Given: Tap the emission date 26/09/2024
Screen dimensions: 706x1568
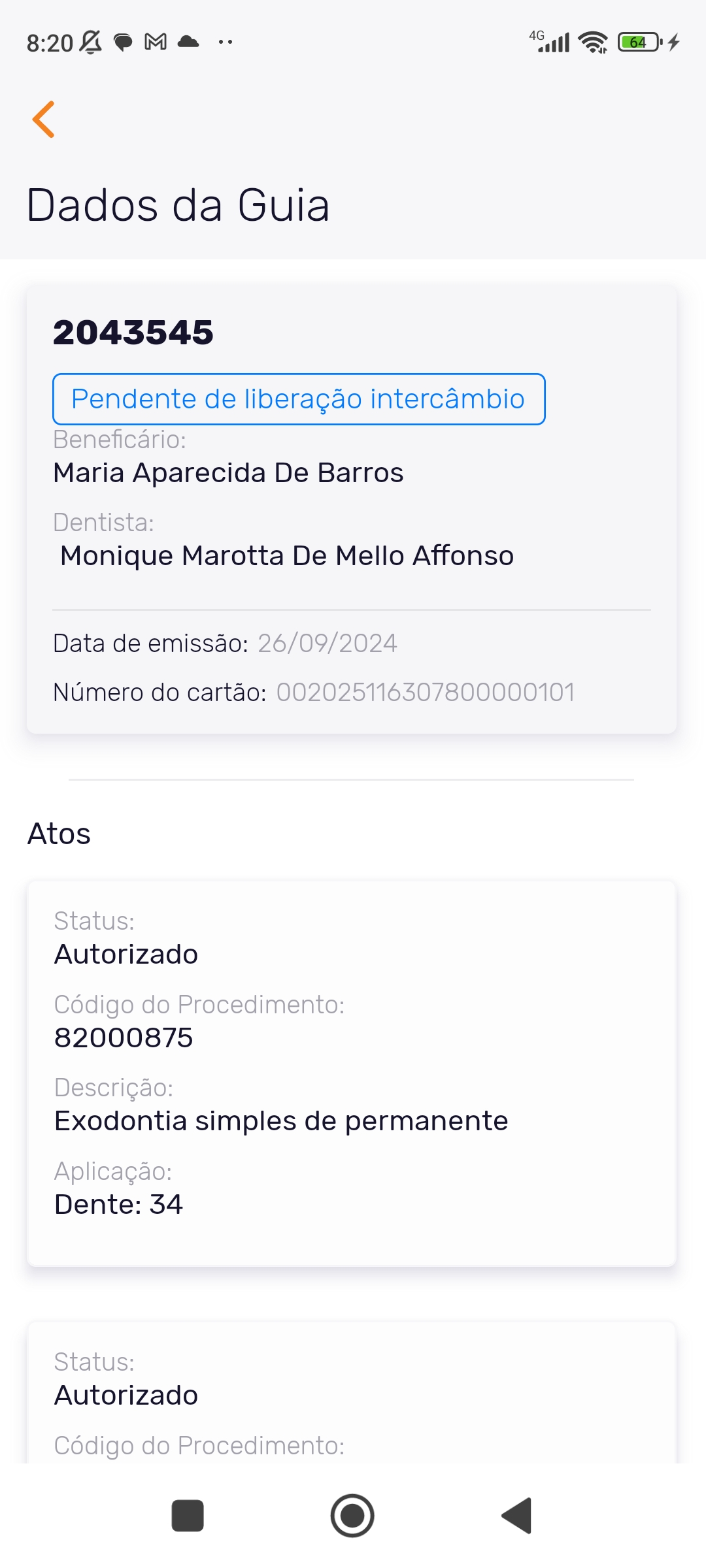Looking at the screenshot, I should 328,644.
